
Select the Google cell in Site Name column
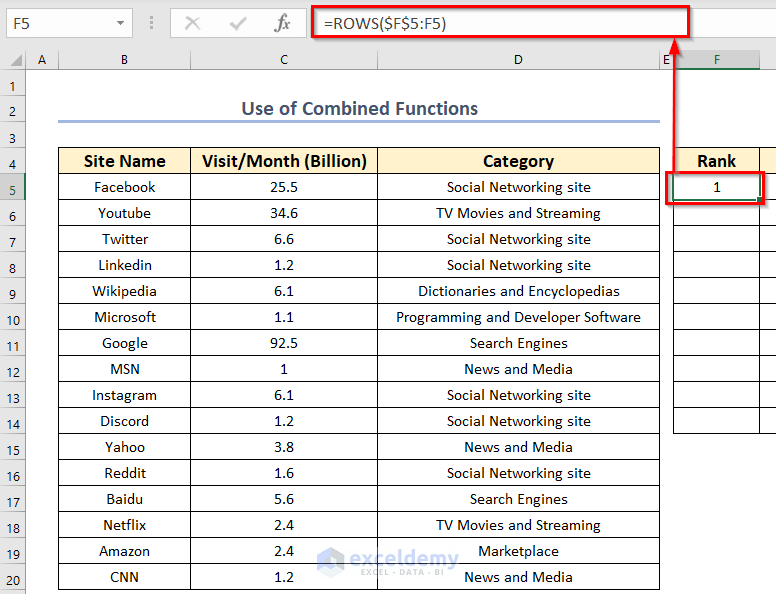coord(125,343)
